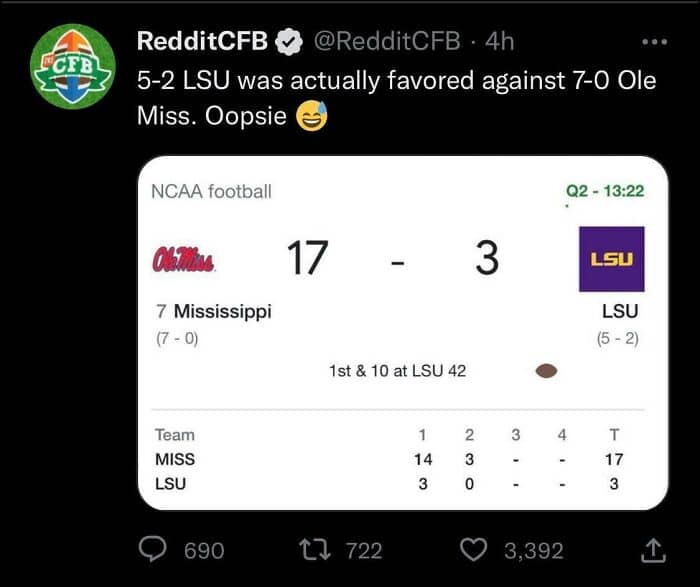Click the 722 retweets count
Viewport: 700px width, 587px height.
point(364,550)
